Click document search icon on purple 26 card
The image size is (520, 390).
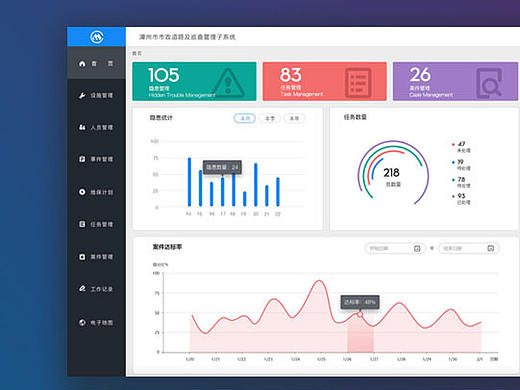489,83
